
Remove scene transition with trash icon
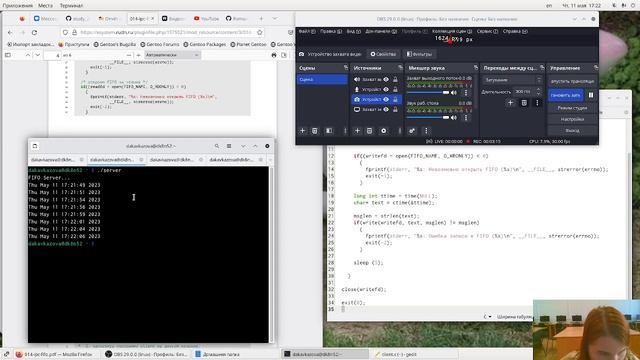[524, 103]
